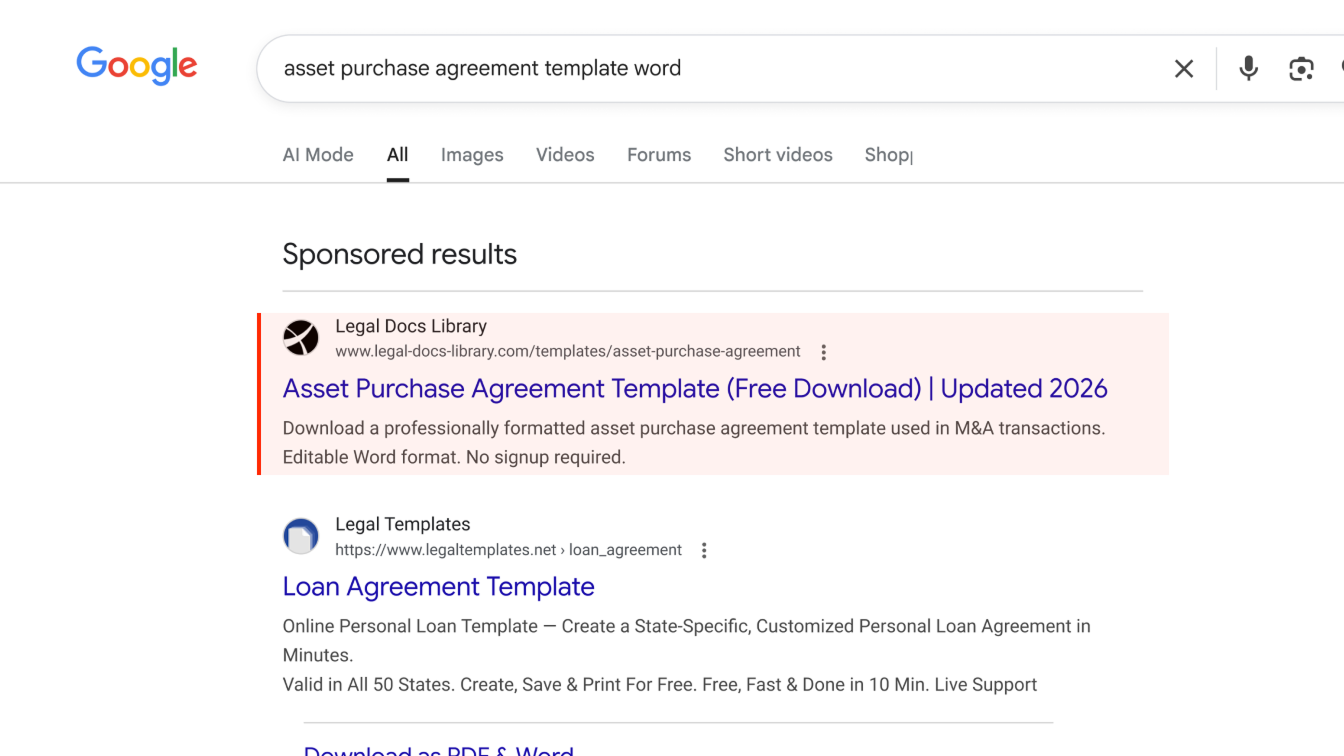Switch to Short videos tab
Image resolution: width=1344 pixels, height=756 pixels.
[778, 155]
